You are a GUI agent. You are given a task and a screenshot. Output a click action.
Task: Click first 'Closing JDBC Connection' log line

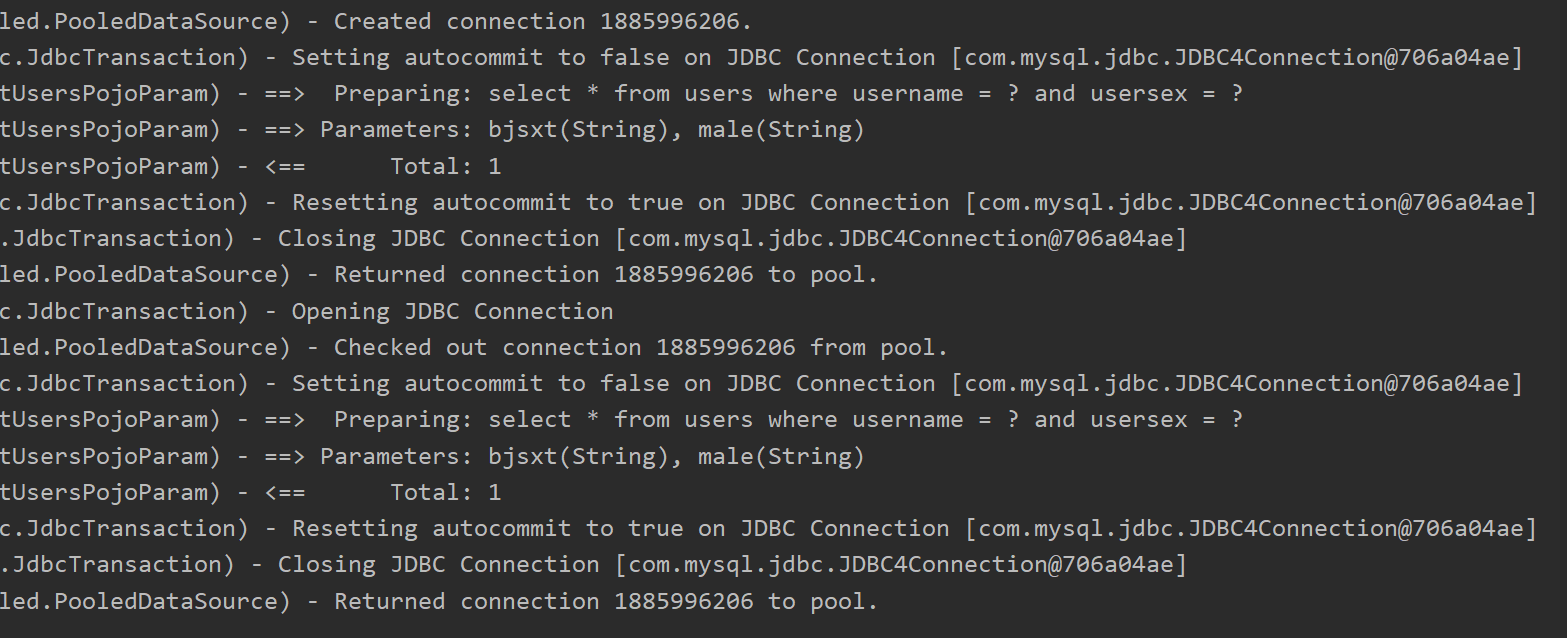click(x=593, y=238)
